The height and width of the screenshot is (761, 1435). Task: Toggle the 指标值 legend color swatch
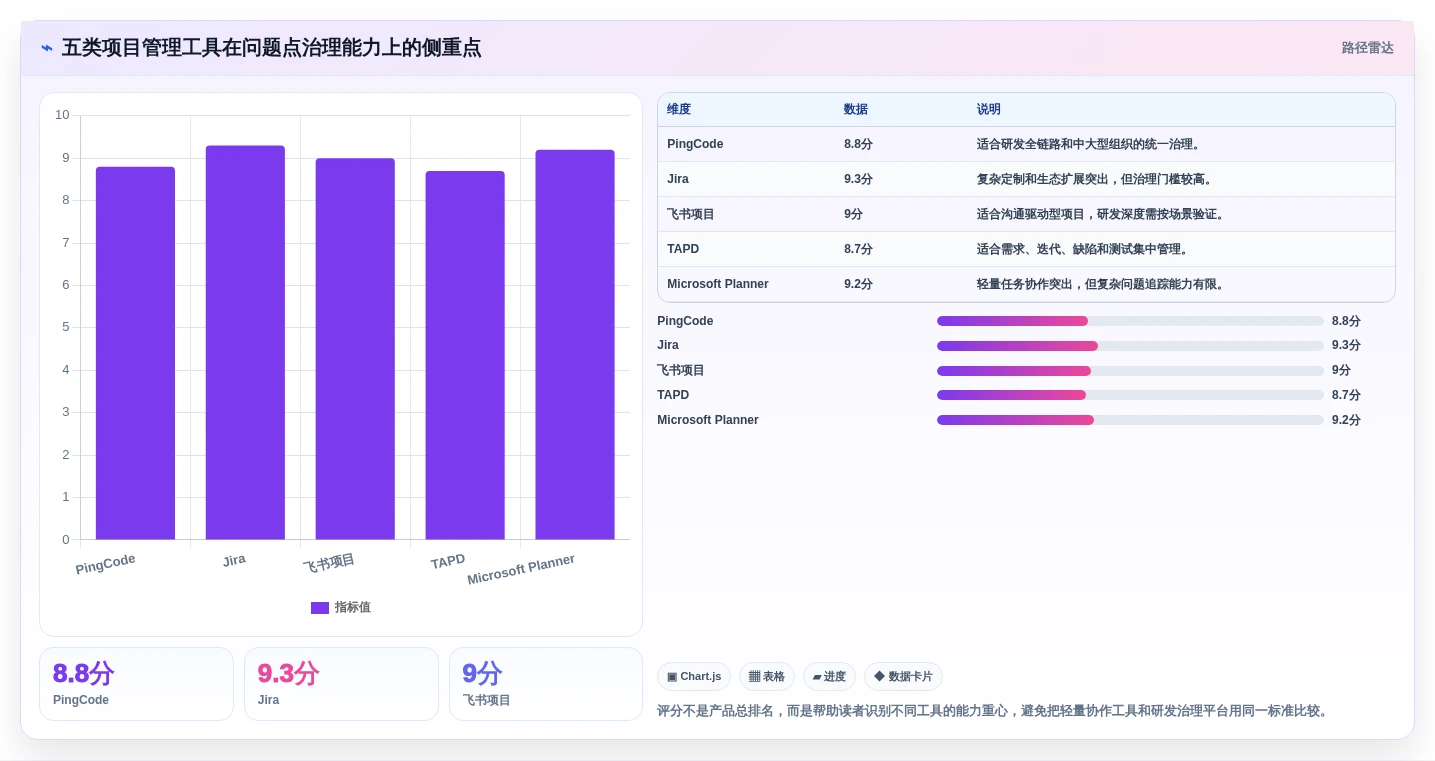click(x=320, y=608)
